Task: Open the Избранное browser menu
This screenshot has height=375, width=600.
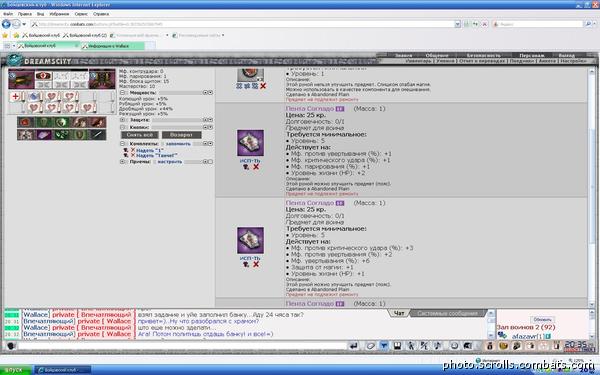Action: 59,14
